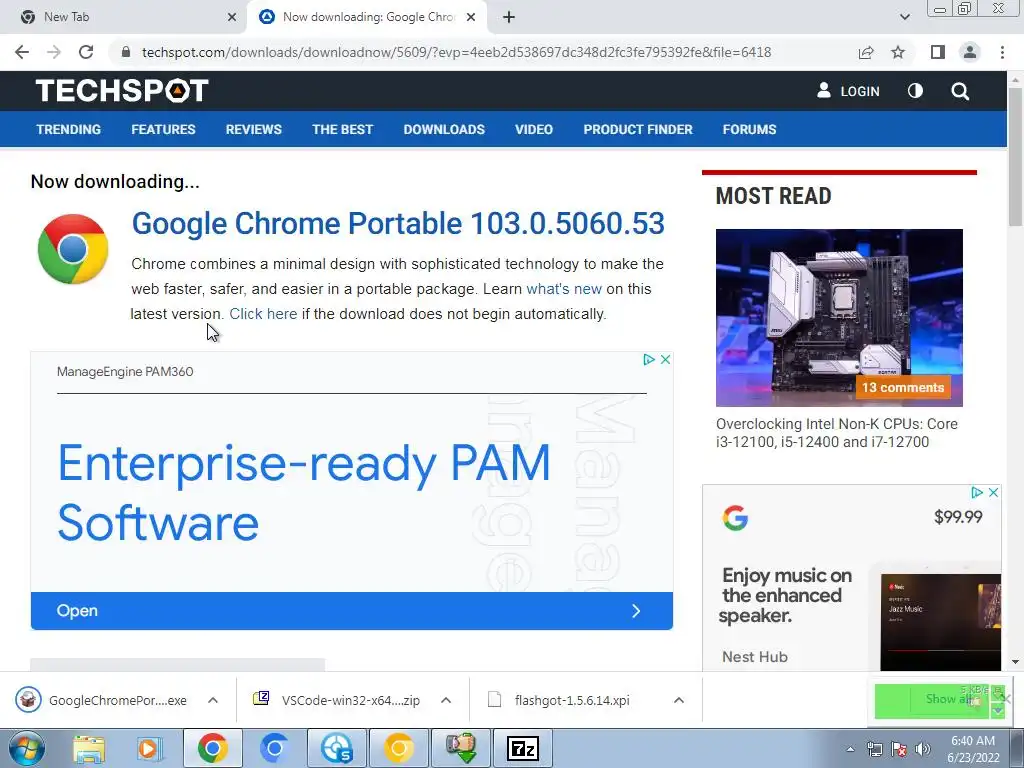
Task: Open the motherboard article thumbnail
Action: pos(839,317)
